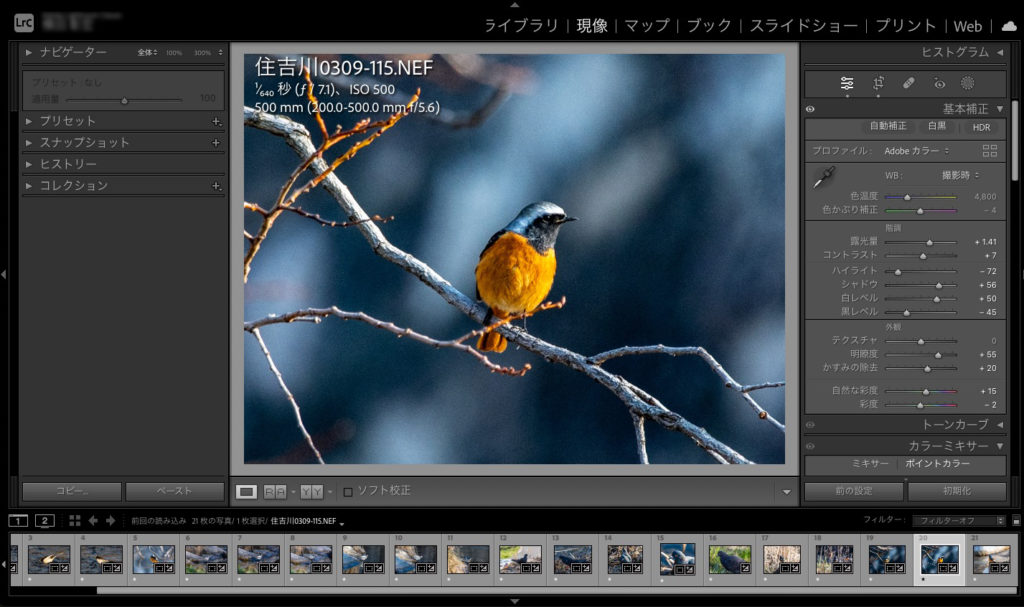Select the Crop tool icon
The height and width of the screenshot is (607, 1024).
tap(878, 83)
